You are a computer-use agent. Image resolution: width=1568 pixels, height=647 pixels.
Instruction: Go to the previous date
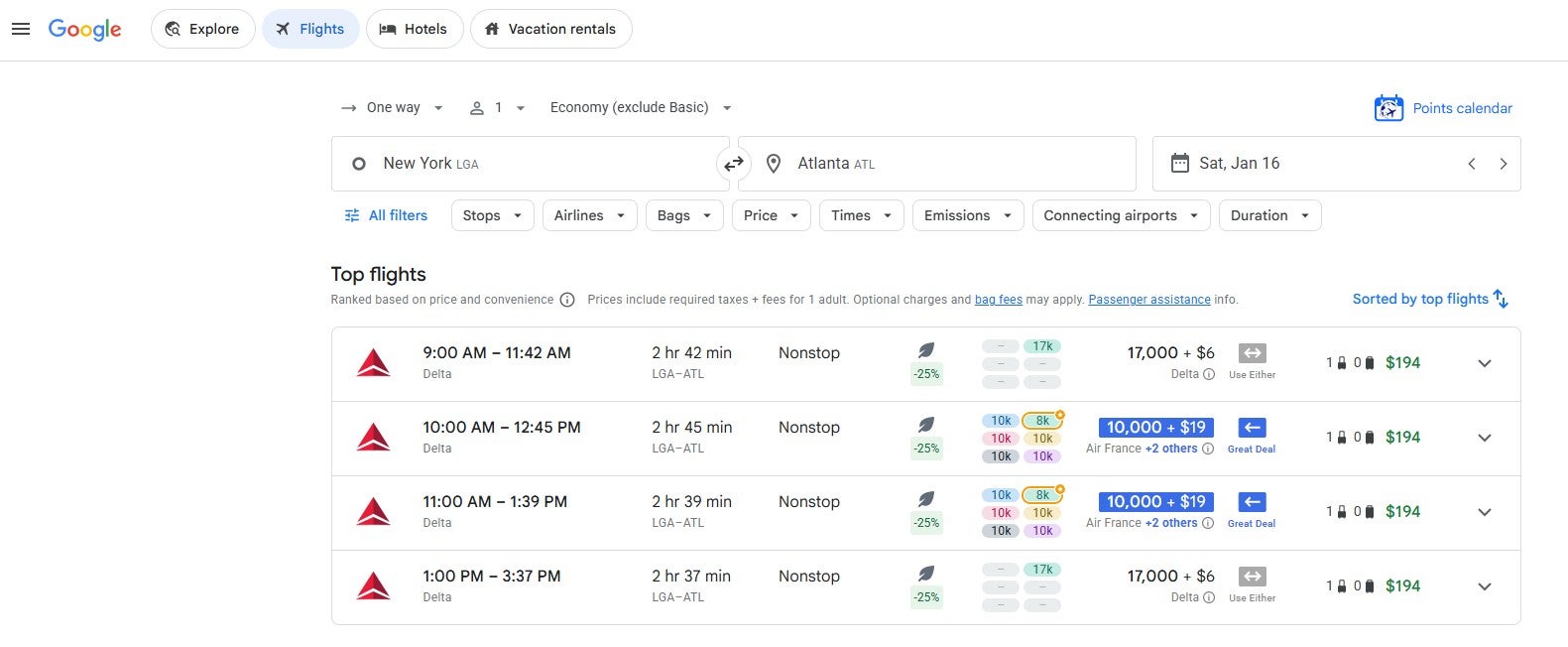point(1472,164)
